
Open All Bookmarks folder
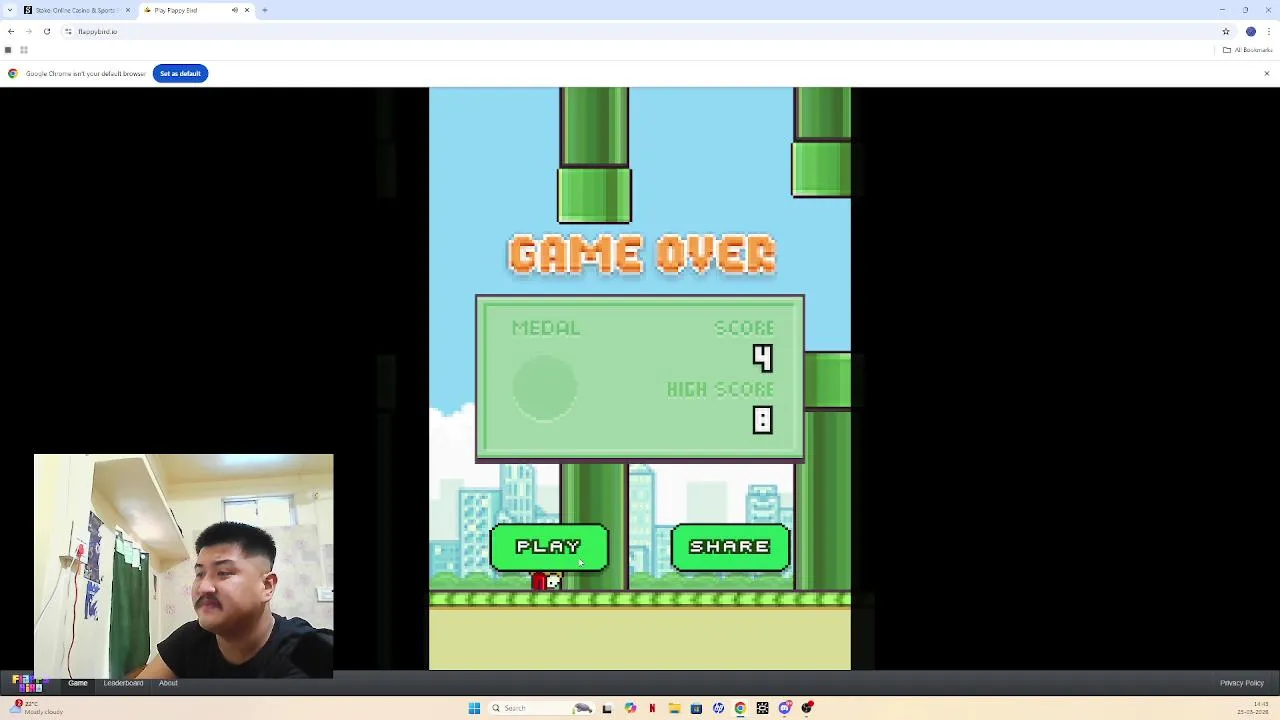click(1248, 50)
